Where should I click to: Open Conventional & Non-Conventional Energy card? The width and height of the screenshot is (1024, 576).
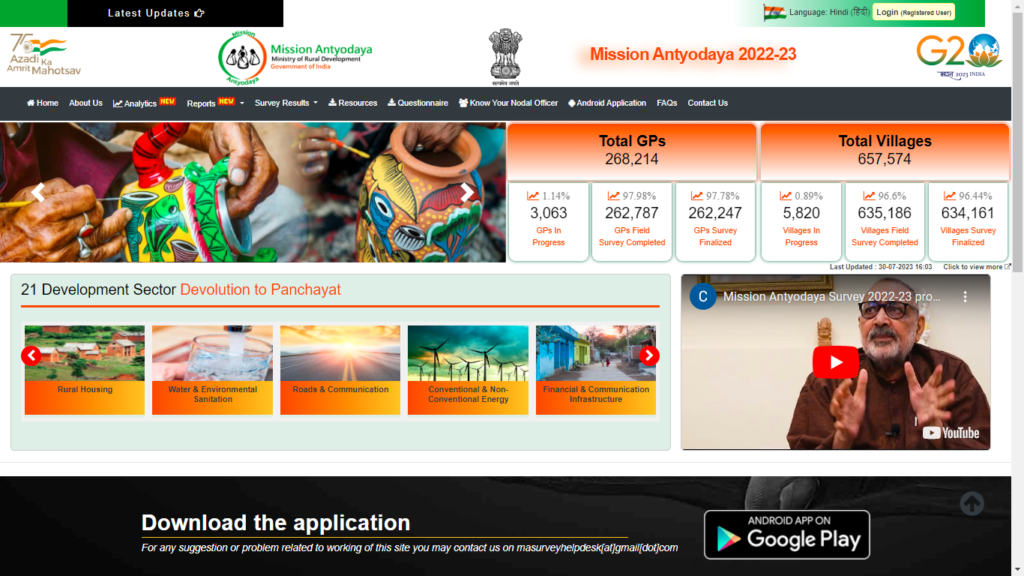(468, 370)
